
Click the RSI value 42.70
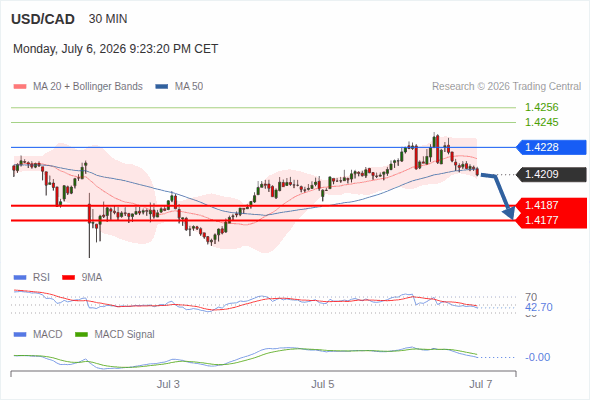(x=539, y=307)
